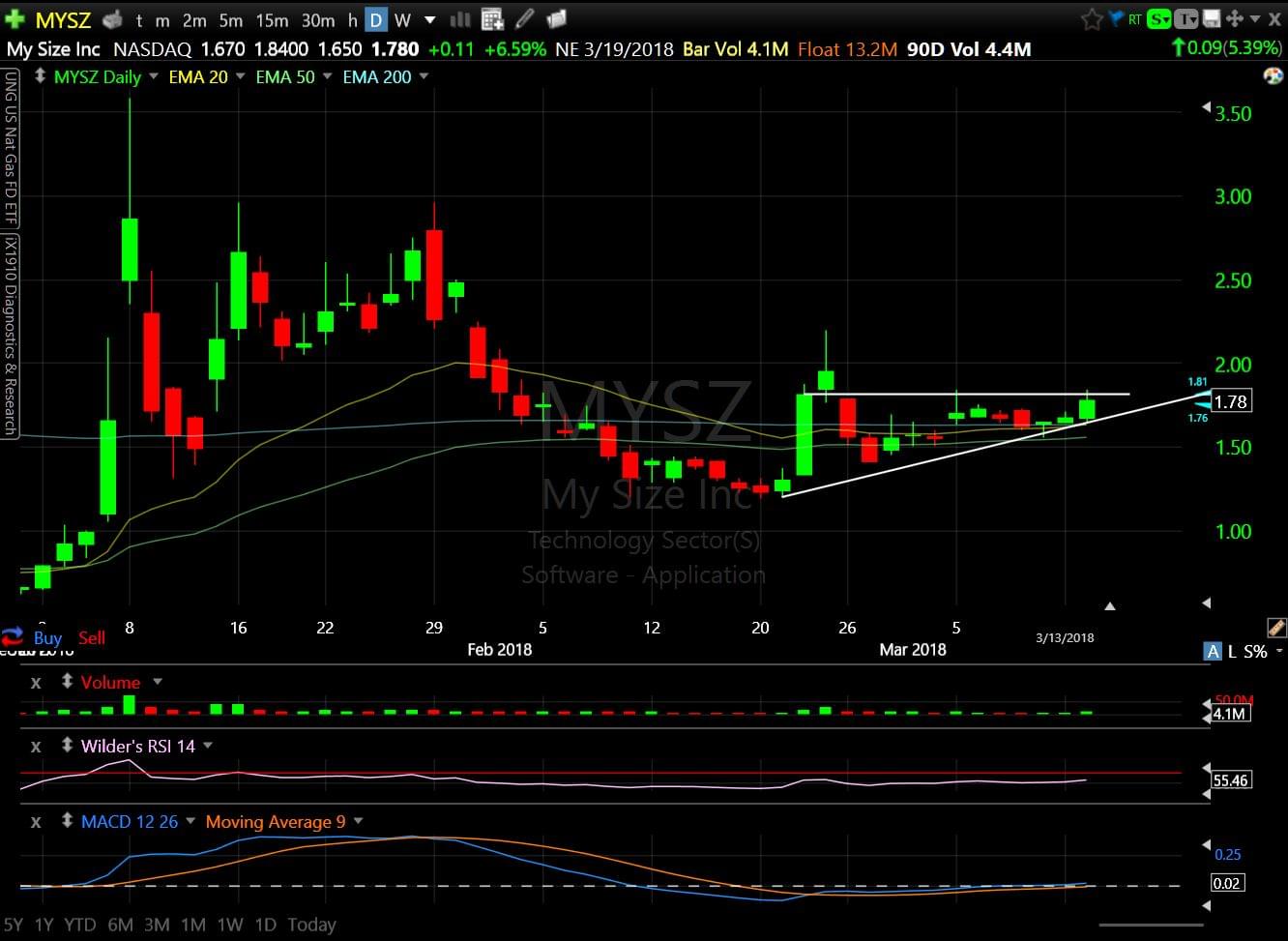Viewport: 1288px width, 941px height.
Task: Click the pencil edit icon beside price scale
Action: (1275, 628)
